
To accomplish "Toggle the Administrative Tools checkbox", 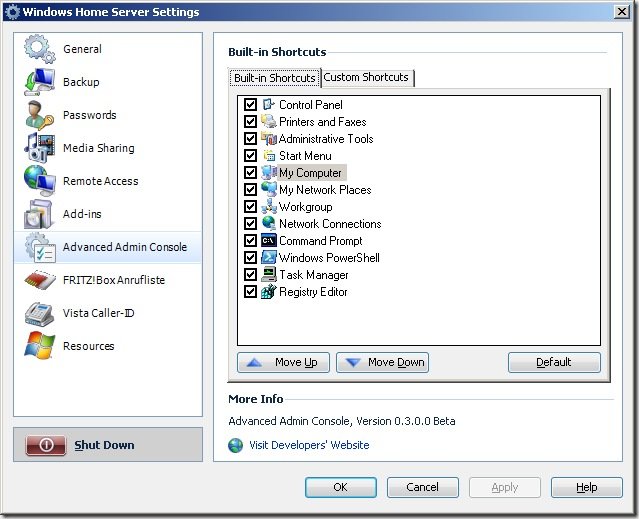I will [x=250, y=139].
